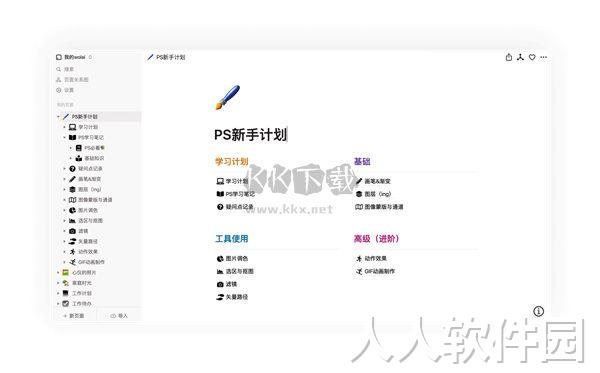This screenshot has height=373, width=600.
Task: Click the magenta 高级（进阶） heading
Action: (377, 239)
